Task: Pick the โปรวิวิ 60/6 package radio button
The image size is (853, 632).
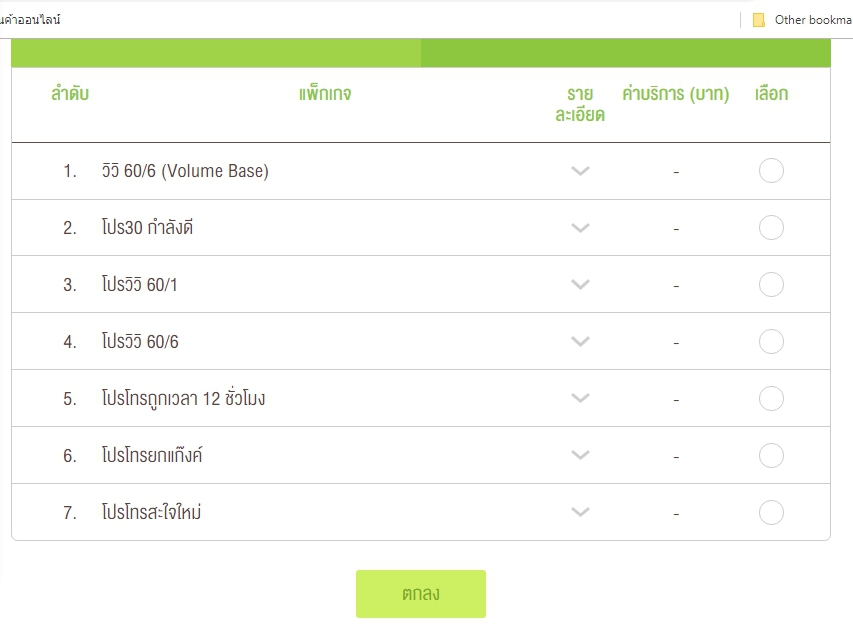Action: point(771,342)
